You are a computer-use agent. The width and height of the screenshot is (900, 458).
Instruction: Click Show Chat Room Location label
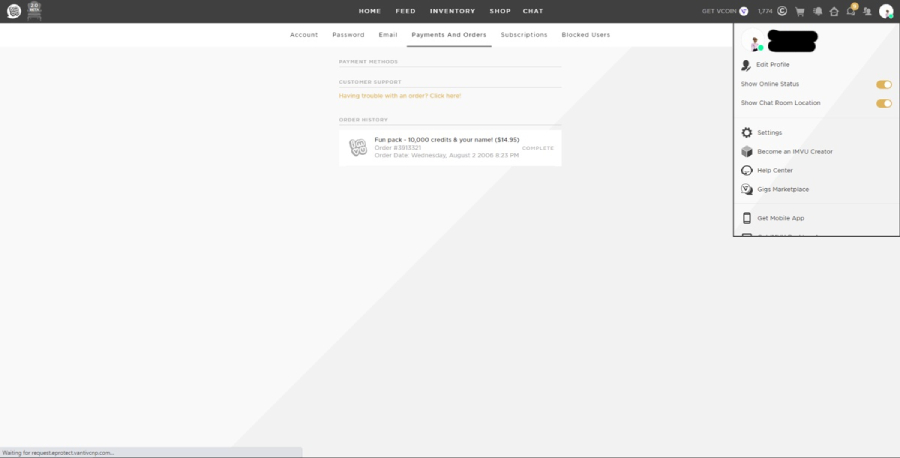tap(781, 103)
